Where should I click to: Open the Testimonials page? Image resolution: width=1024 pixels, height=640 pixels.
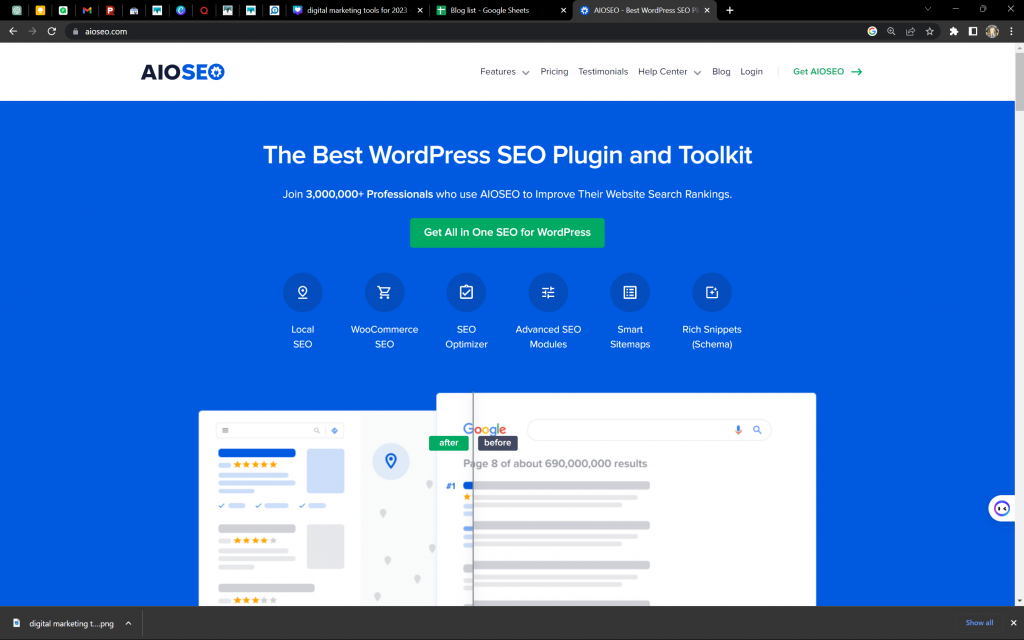click(x=603, y=72)
